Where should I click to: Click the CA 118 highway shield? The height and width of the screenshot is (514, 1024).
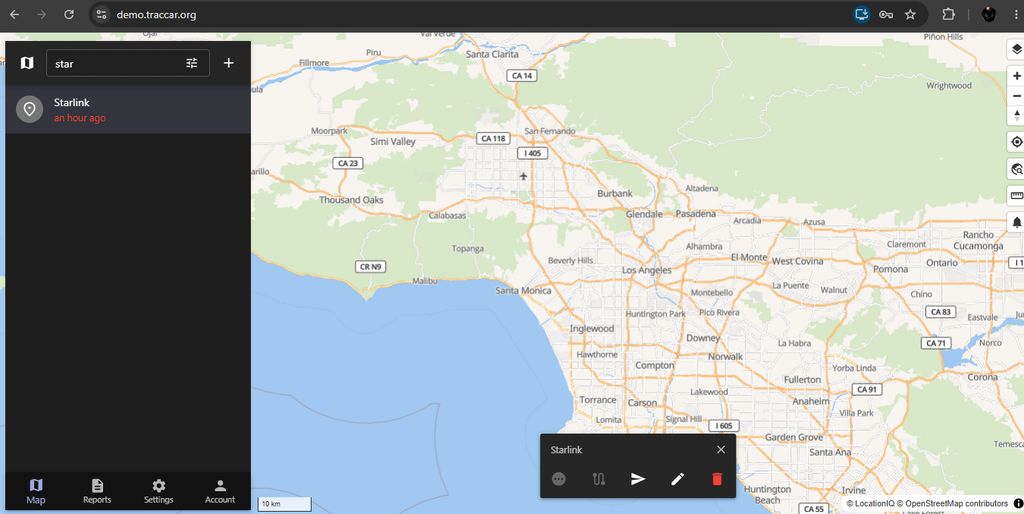coord(493,138)
